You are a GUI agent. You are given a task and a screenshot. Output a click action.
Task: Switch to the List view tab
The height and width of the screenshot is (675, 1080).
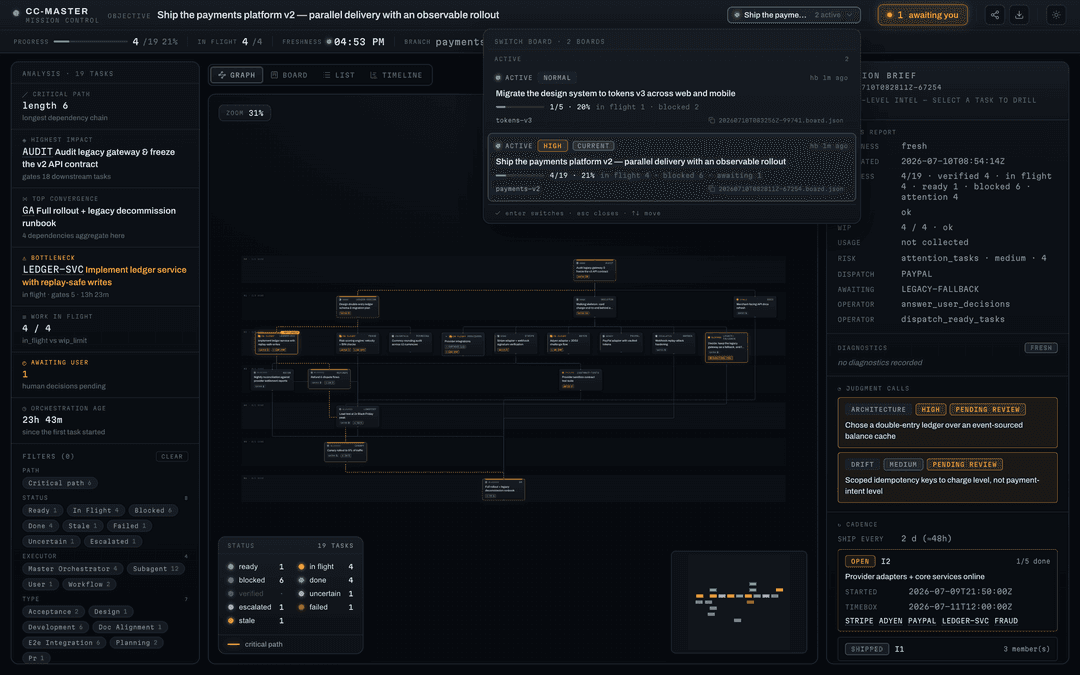point(339,75)
